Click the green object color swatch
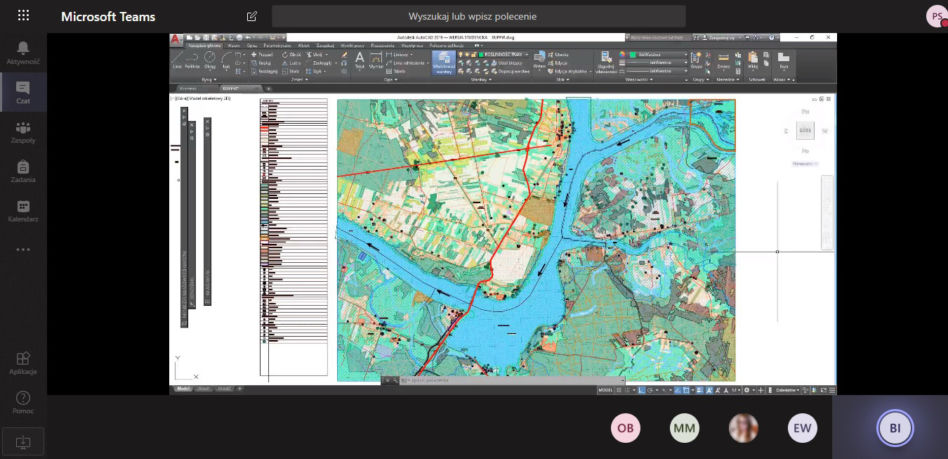This screenshot has width=948, height=459. coord(632,54)
